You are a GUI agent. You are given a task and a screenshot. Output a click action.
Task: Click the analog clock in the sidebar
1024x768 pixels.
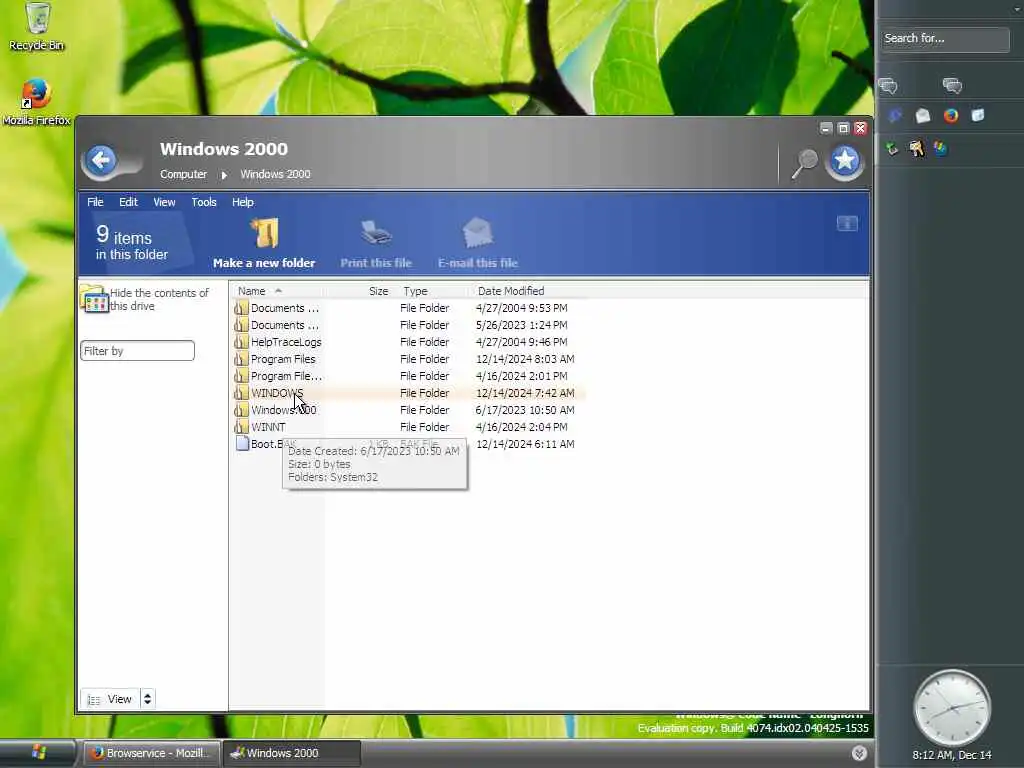pos(952,708)
